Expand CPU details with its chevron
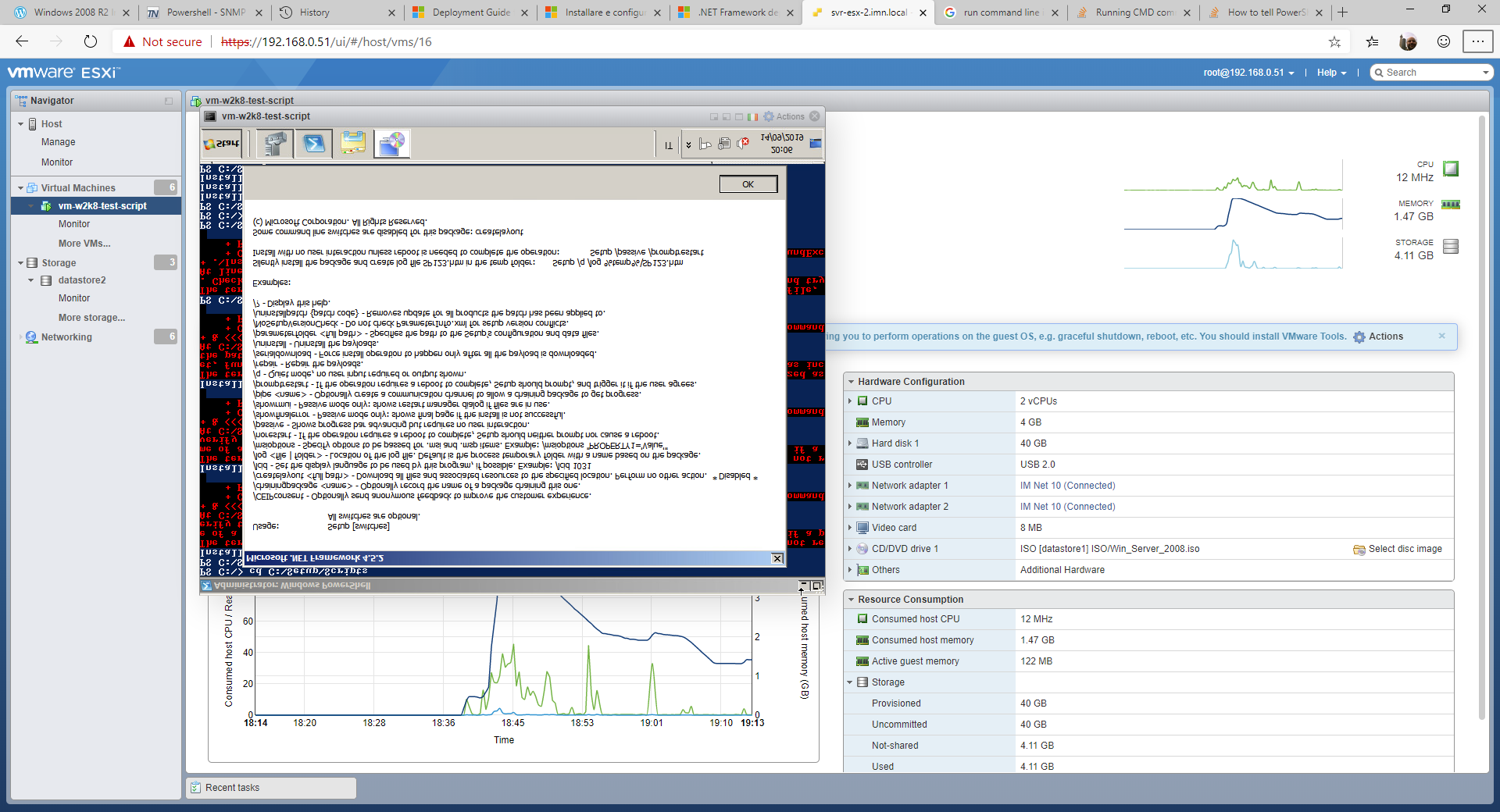The image size is (1500, 812). [852, 401]
